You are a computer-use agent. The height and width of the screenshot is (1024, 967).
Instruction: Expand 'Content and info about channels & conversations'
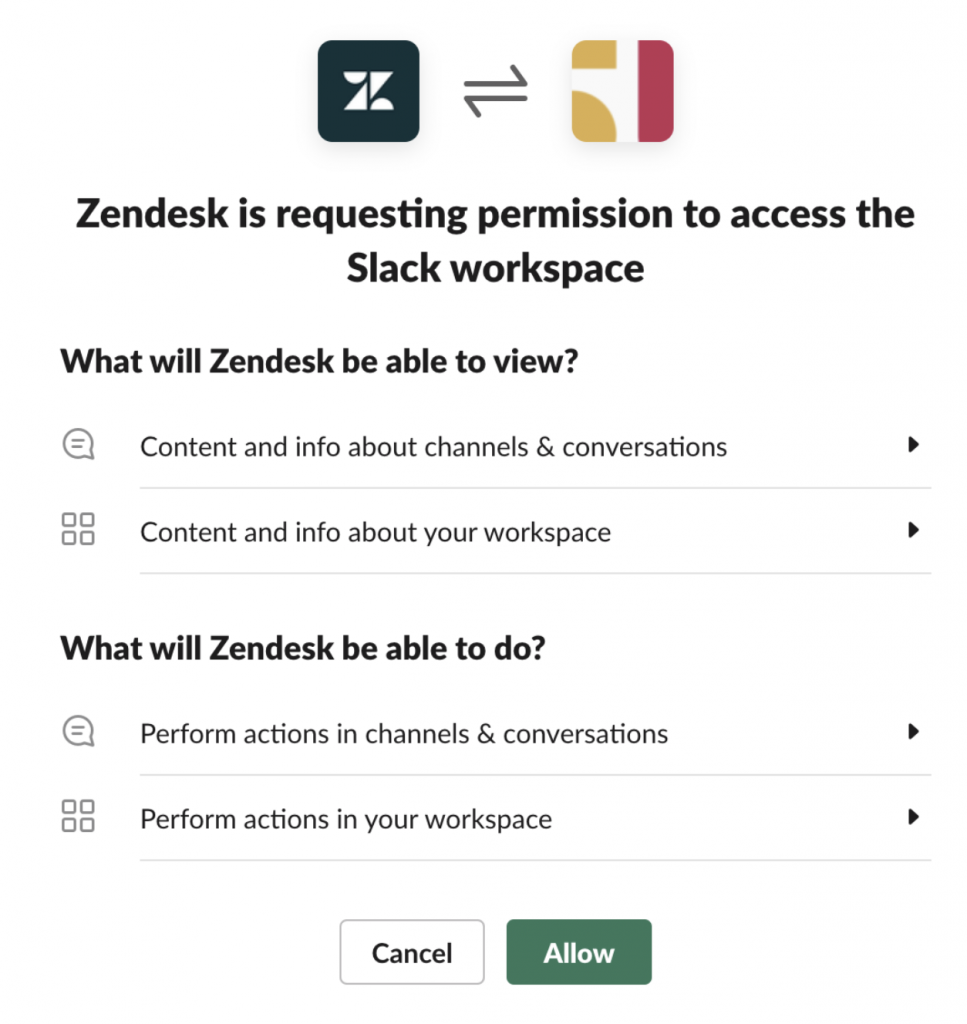(x=433, y=447)
